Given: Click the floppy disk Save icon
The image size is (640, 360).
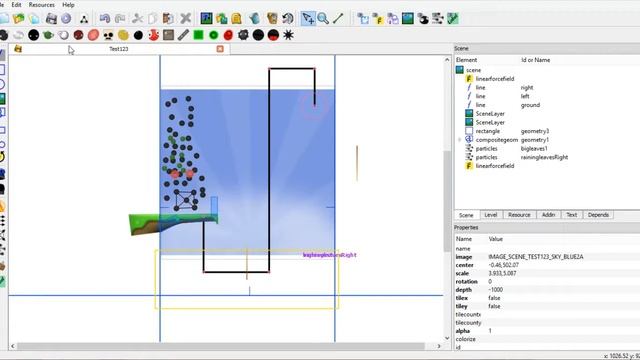Looking at the screenshot, I should (51, 18).
